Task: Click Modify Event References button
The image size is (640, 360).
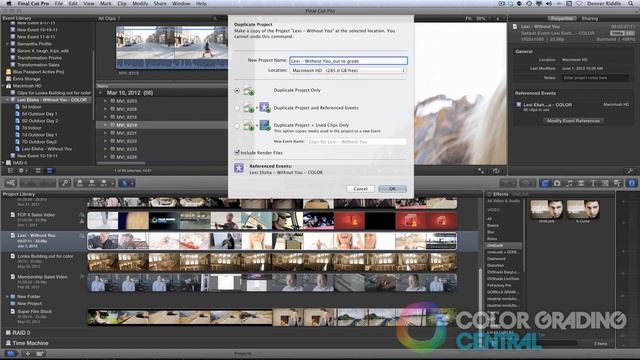Action: coord(573,121)
